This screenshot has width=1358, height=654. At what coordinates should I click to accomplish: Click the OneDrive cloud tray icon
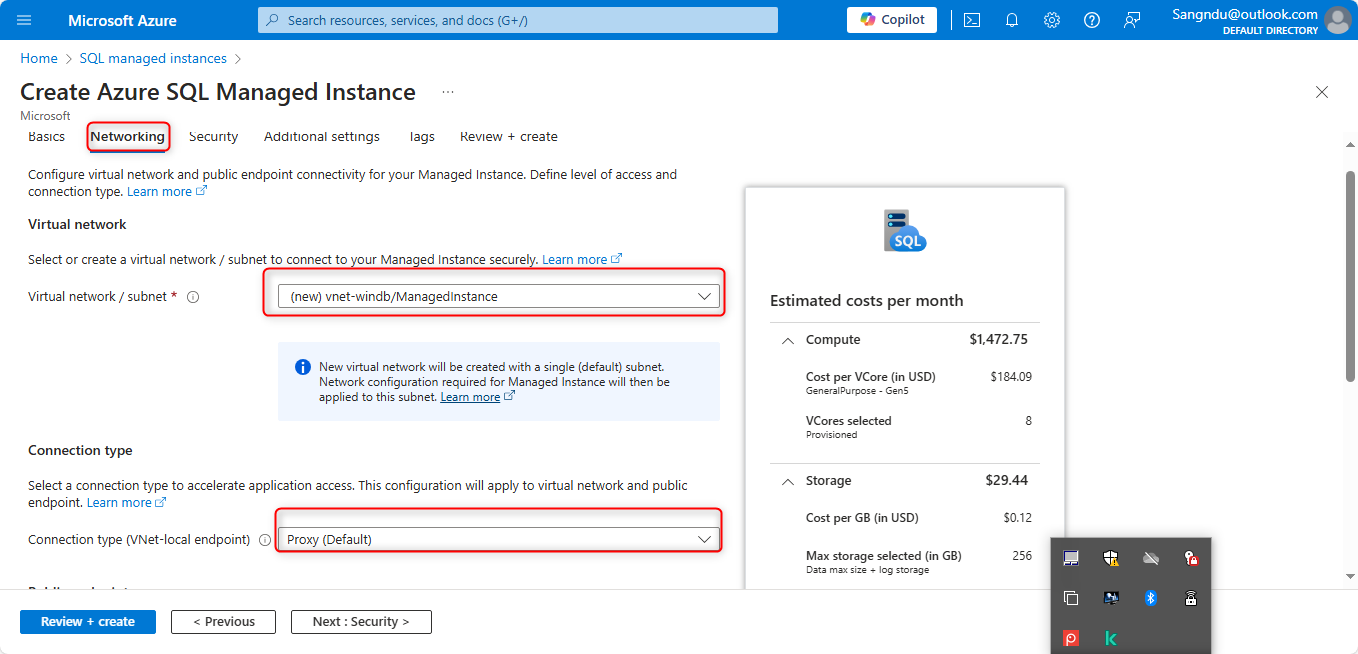1151,558
